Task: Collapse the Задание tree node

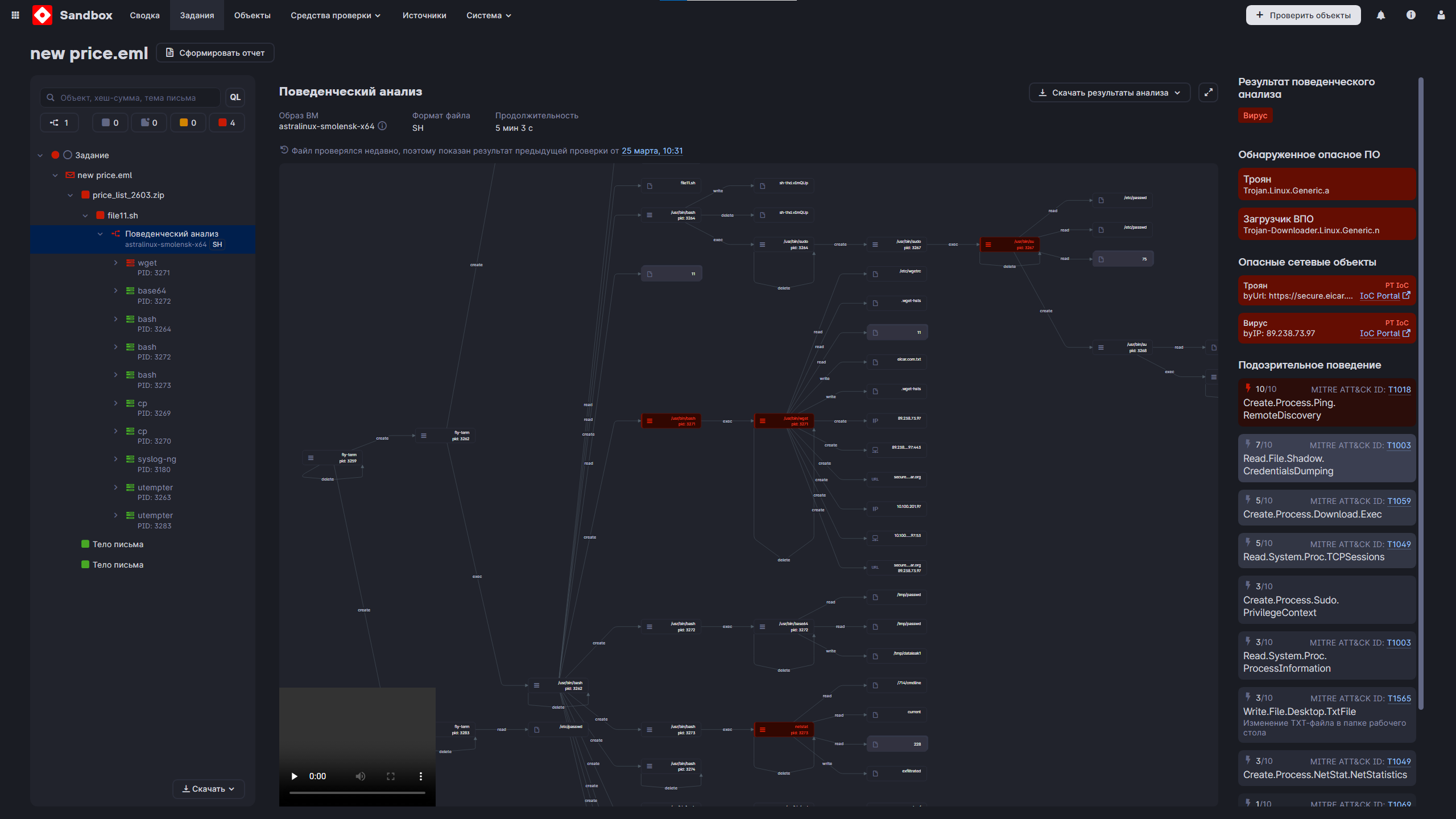Action: coord(40,155)
